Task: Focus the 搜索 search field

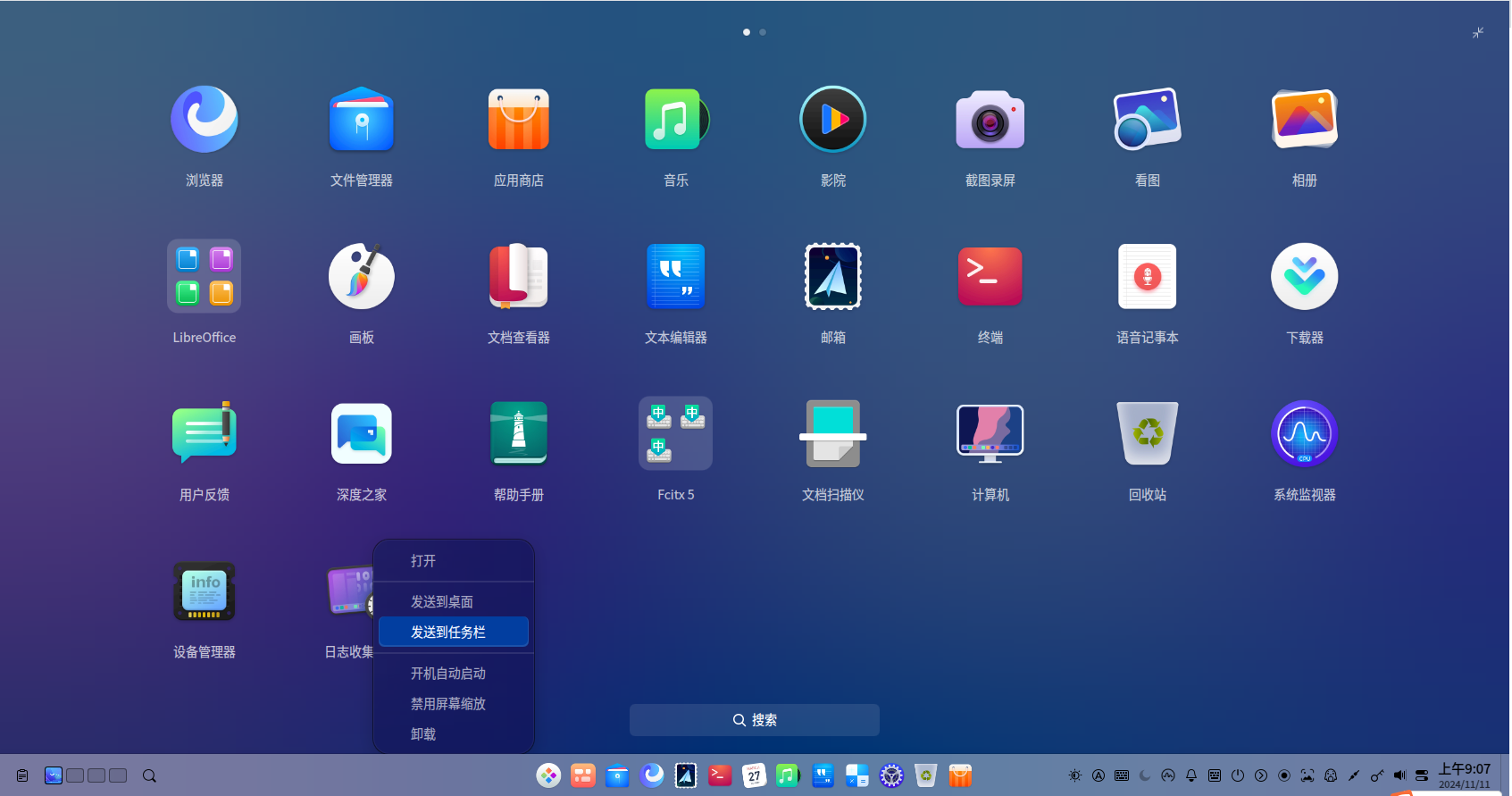Action: click(x=755, y=720)
